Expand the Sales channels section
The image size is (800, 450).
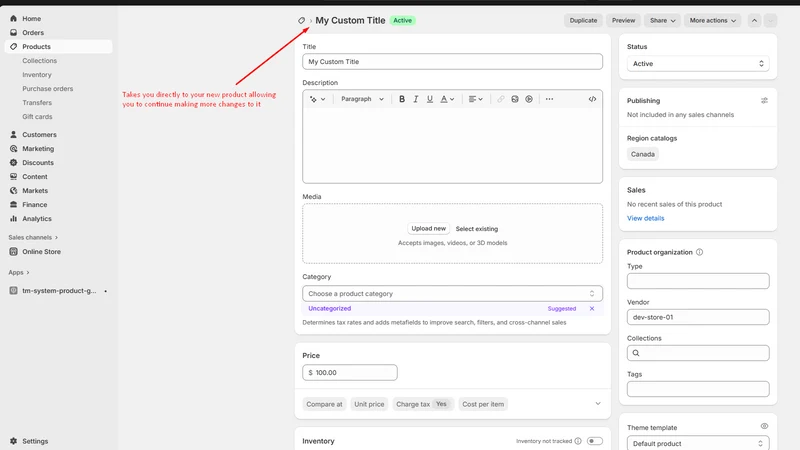33,237
